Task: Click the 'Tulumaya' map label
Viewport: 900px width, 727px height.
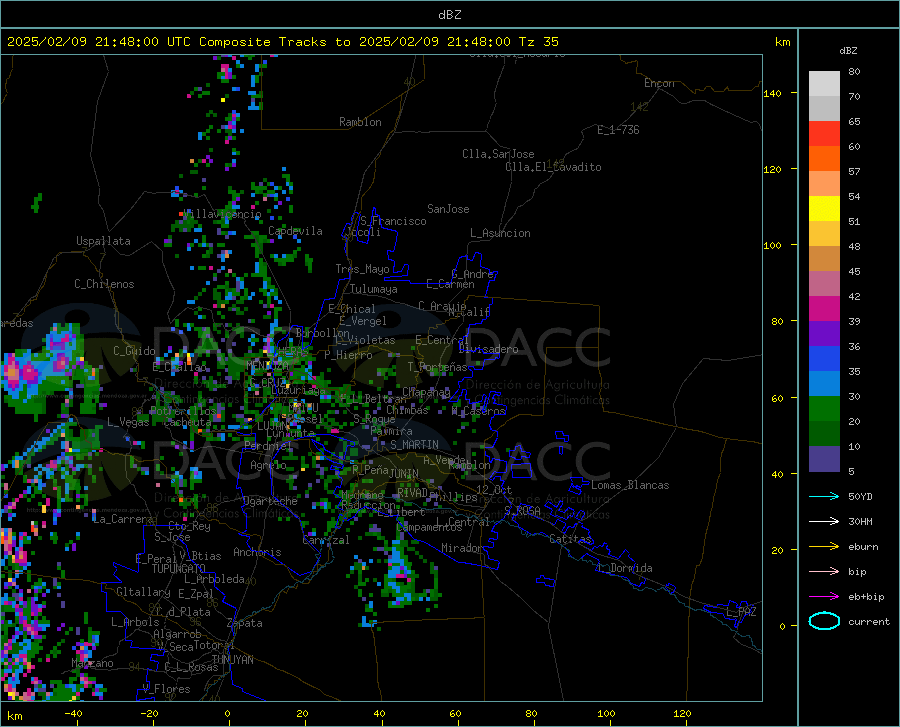Action: [374, 289]
